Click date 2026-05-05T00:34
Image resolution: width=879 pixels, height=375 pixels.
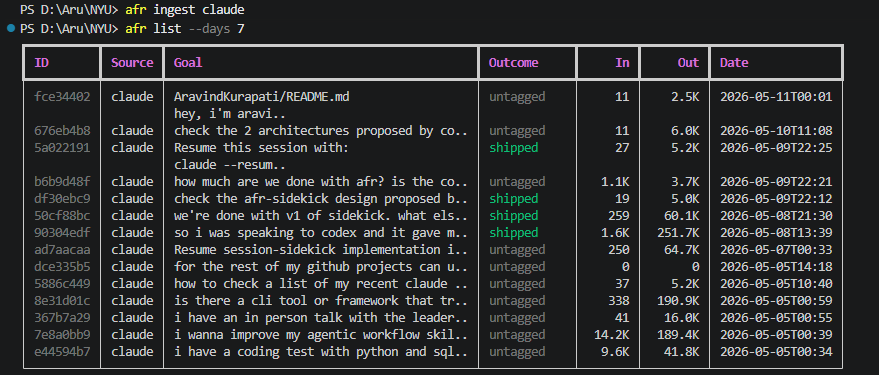[776, 351]
